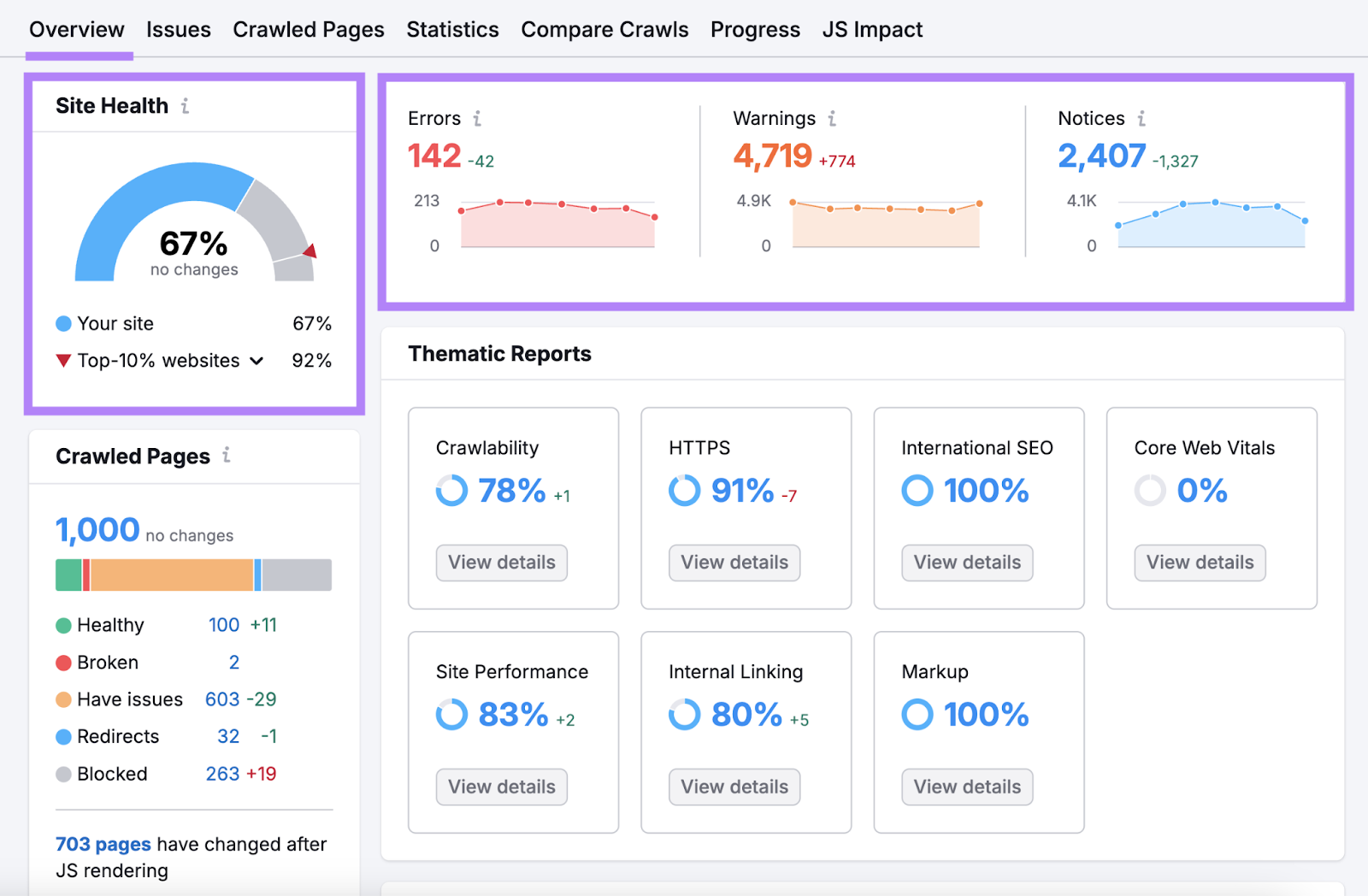Click the gray Blocked legend dot
1368x896 pixels.
63,775
